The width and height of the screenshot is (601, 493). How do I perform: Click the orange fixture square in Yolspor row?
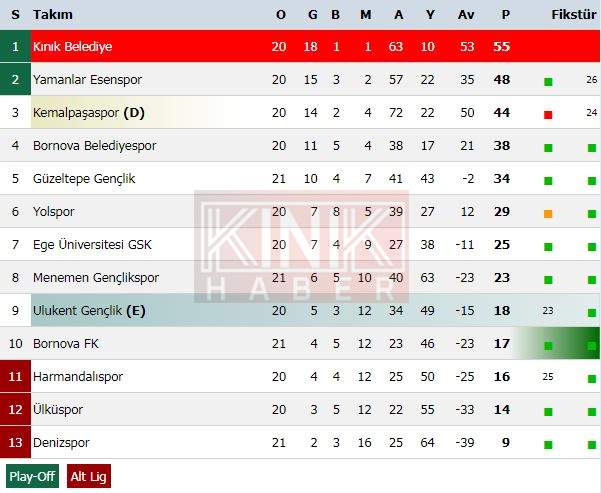(x=548, y=214)
